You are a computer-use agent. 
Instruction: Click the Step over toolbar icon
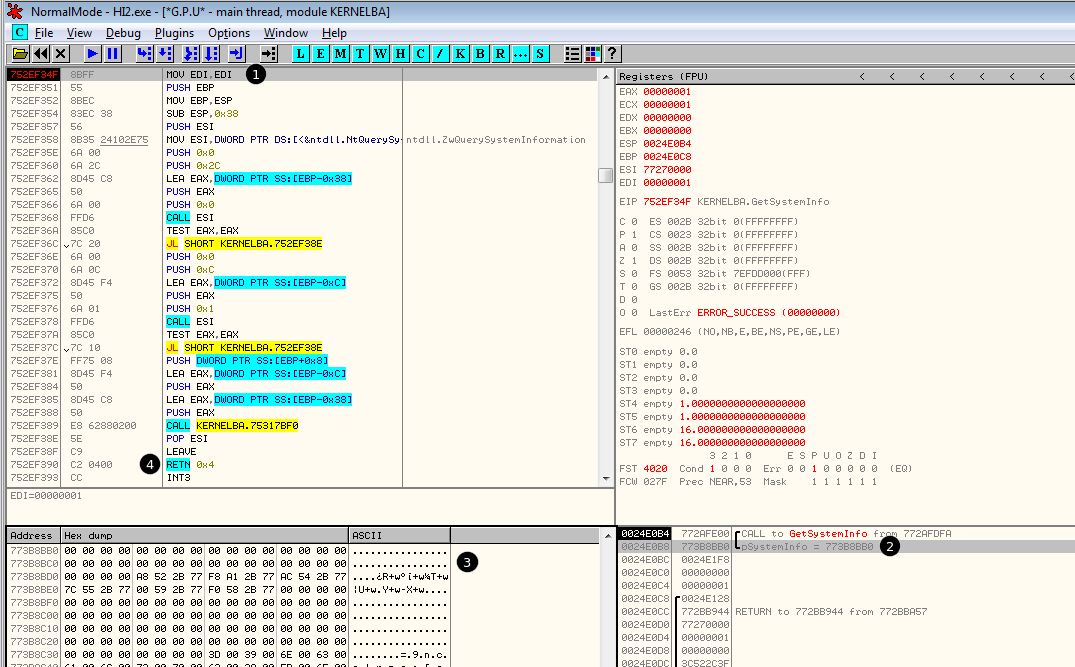coord(165,53)
